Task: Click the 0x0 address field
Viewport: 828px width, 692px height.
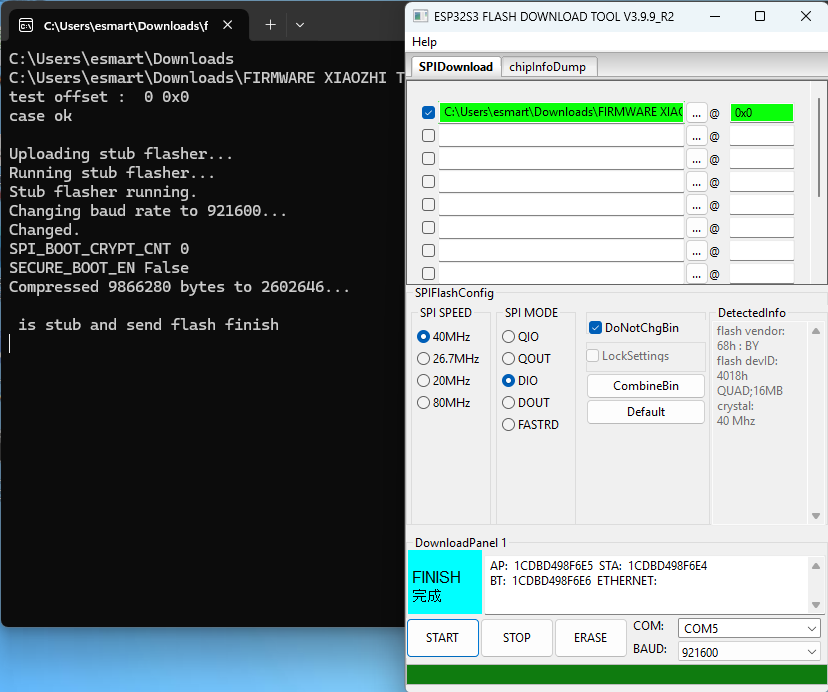Action: pos(761,113)
